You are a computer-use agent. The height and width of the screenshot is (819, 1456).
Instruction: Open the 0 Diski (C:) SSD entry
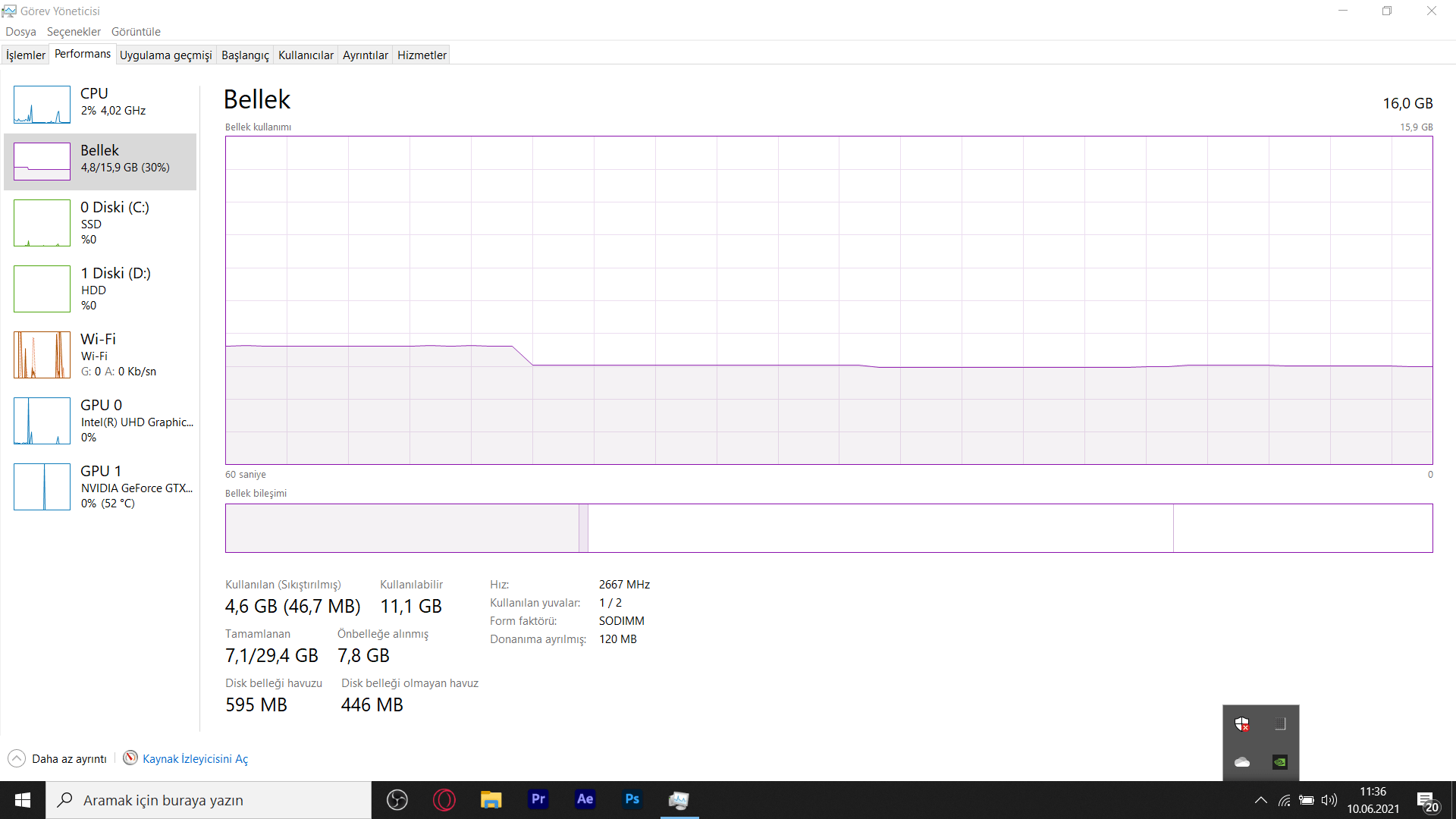pos(100,223)
